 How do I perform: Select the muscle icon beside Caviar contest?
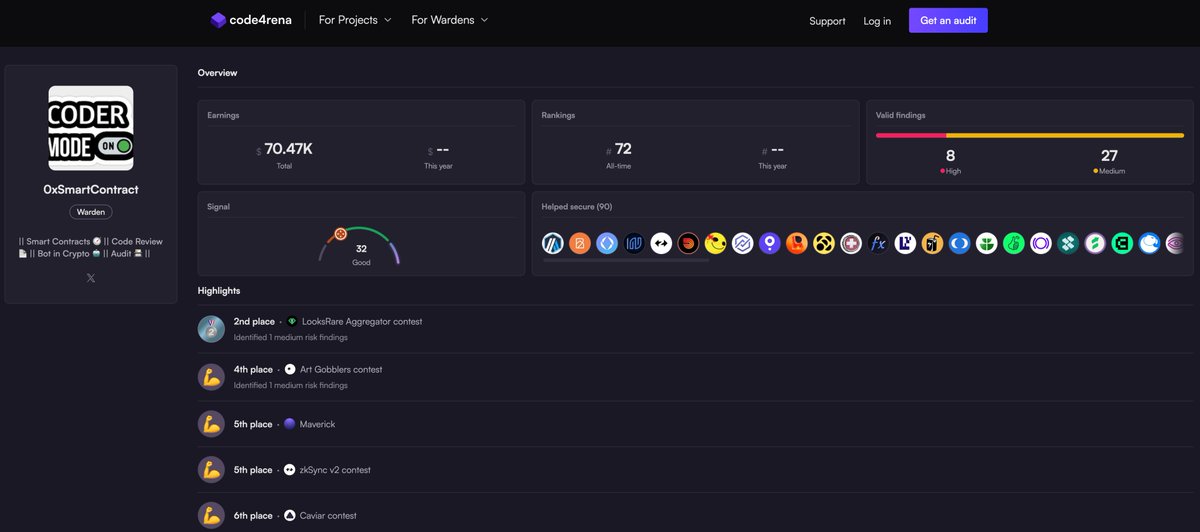point(211,516)
